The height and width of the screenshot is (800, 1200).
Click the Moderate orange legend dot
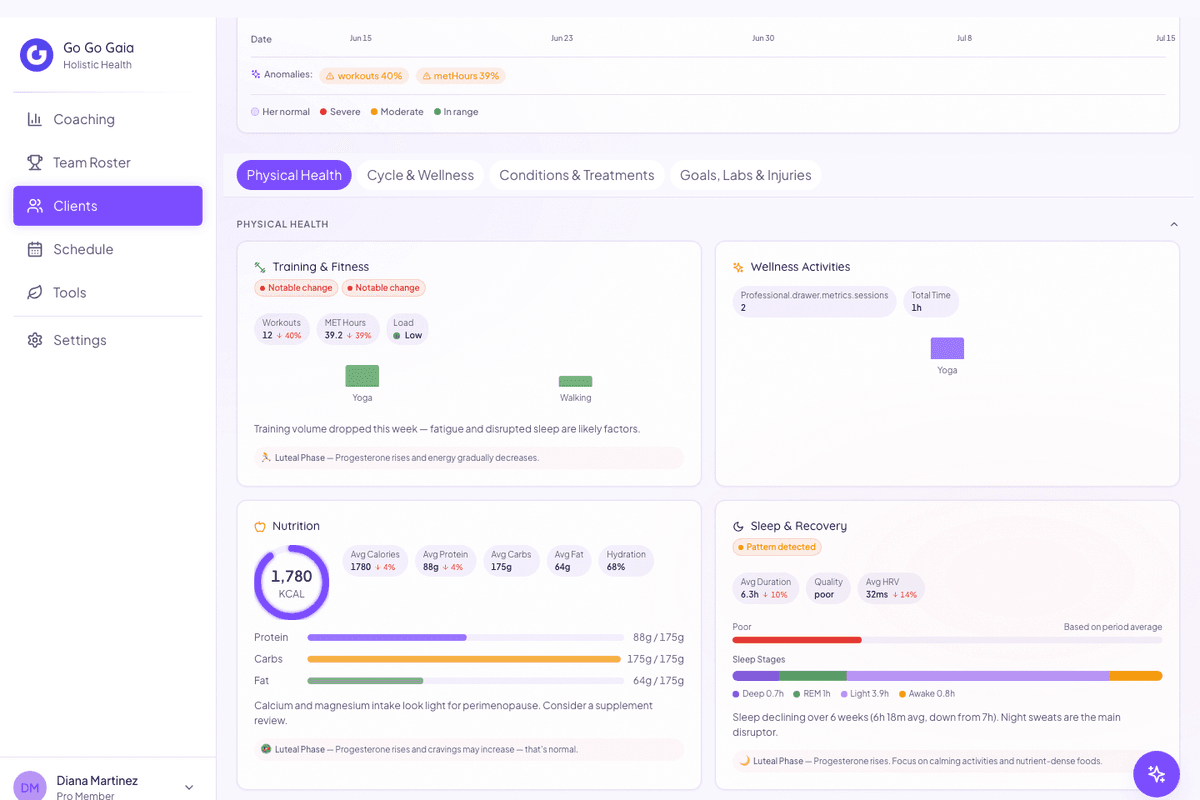pos(374,112)
